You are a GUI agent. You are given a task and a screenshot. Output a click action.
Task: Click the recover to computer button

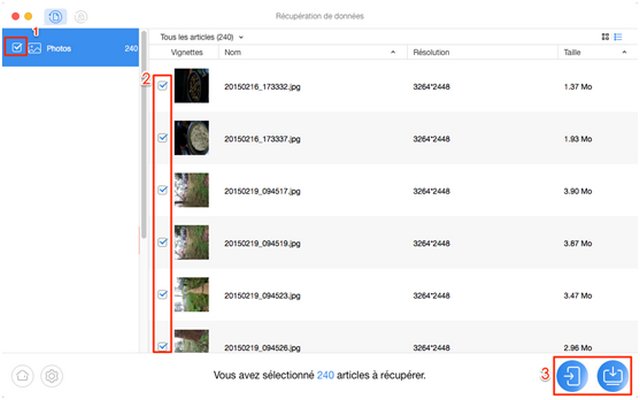click(611, 375)
